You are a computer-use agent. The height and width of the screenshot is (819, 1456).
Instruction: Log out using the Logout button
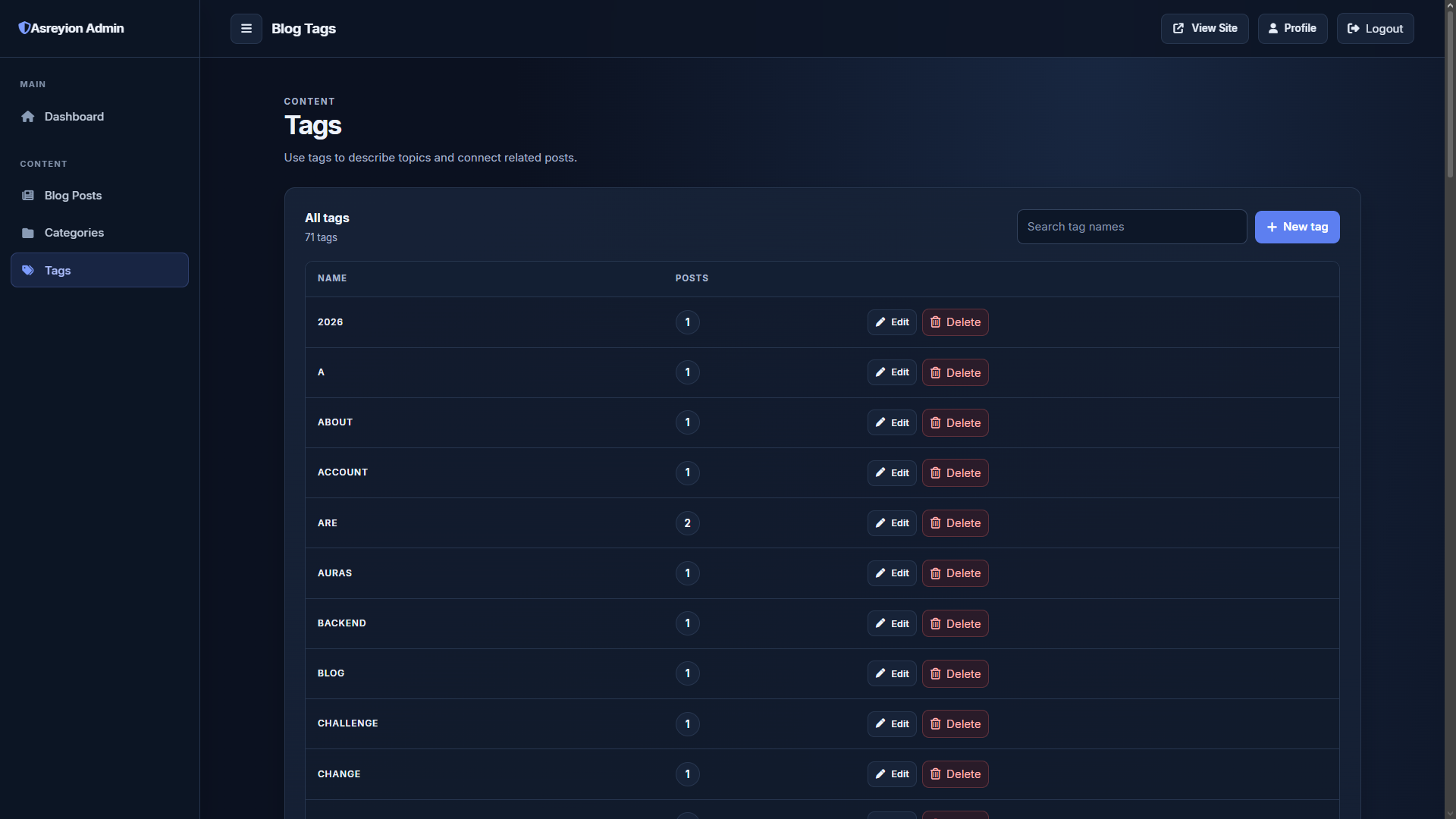(1375, 29)
